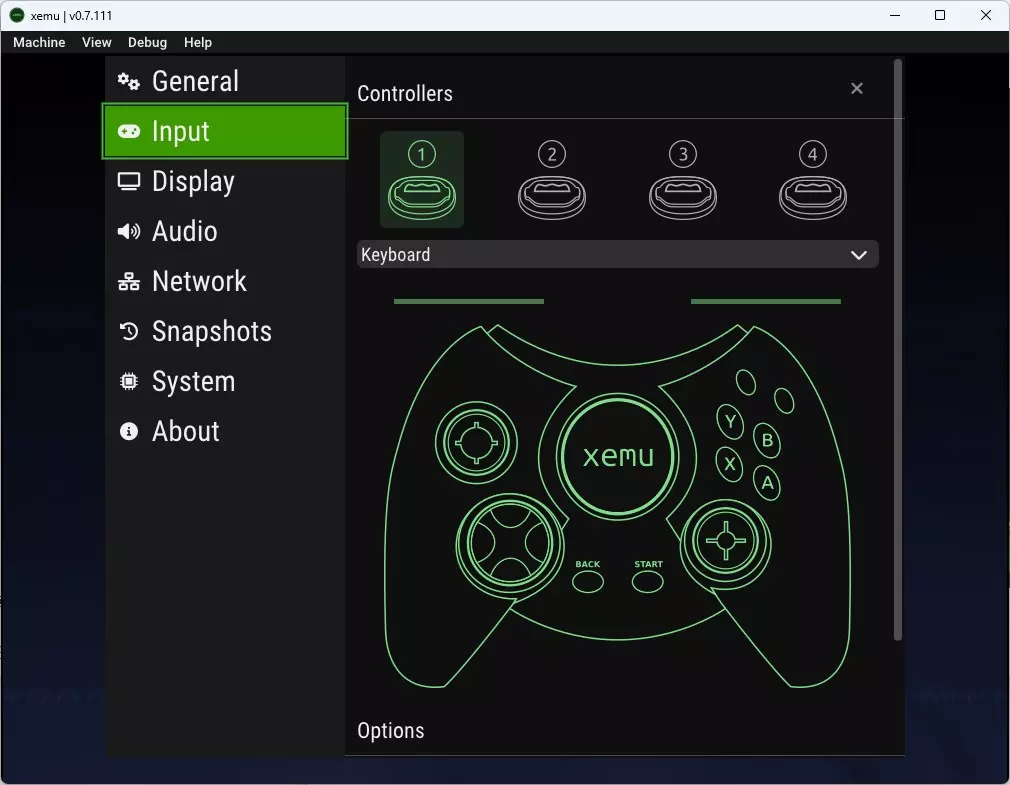Open the Snapshots tab
Image resolution: width=1010 pixels, height=785 pixels.
(225, 332)
